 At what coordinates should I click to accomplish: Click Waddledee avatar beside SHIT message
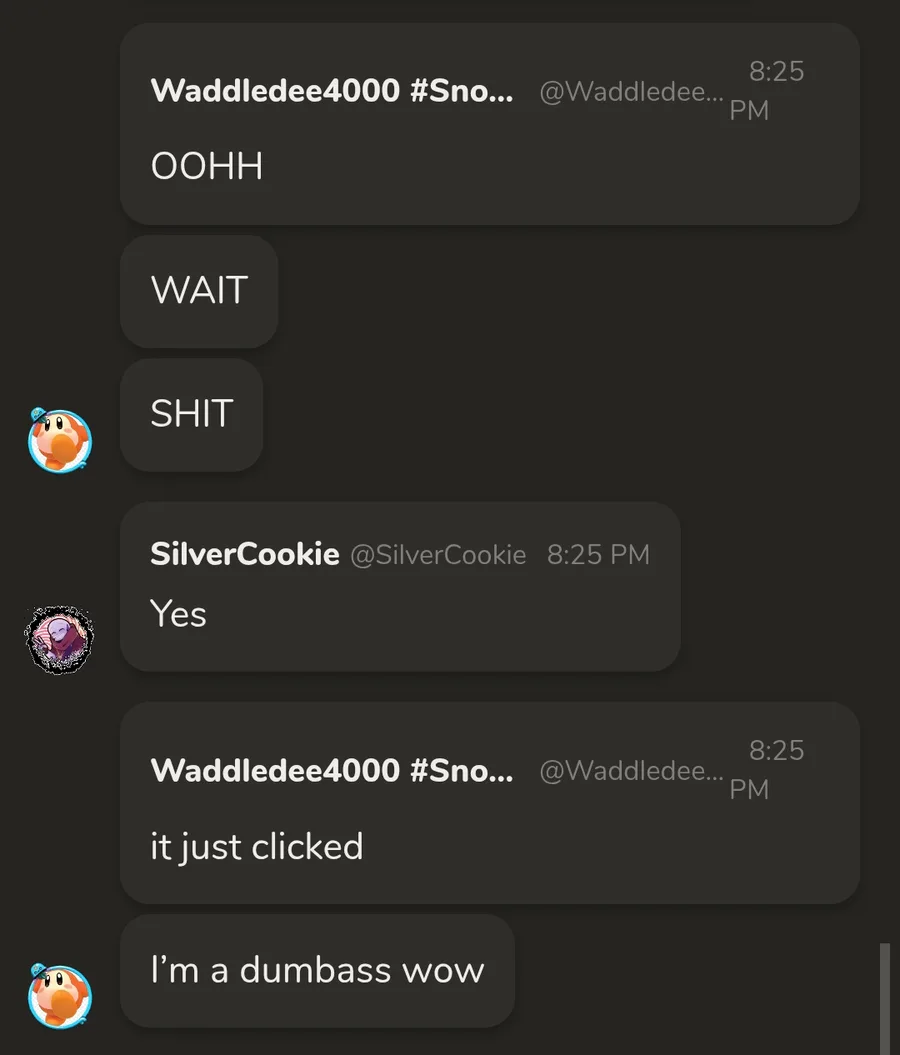[x=60, y=440]
